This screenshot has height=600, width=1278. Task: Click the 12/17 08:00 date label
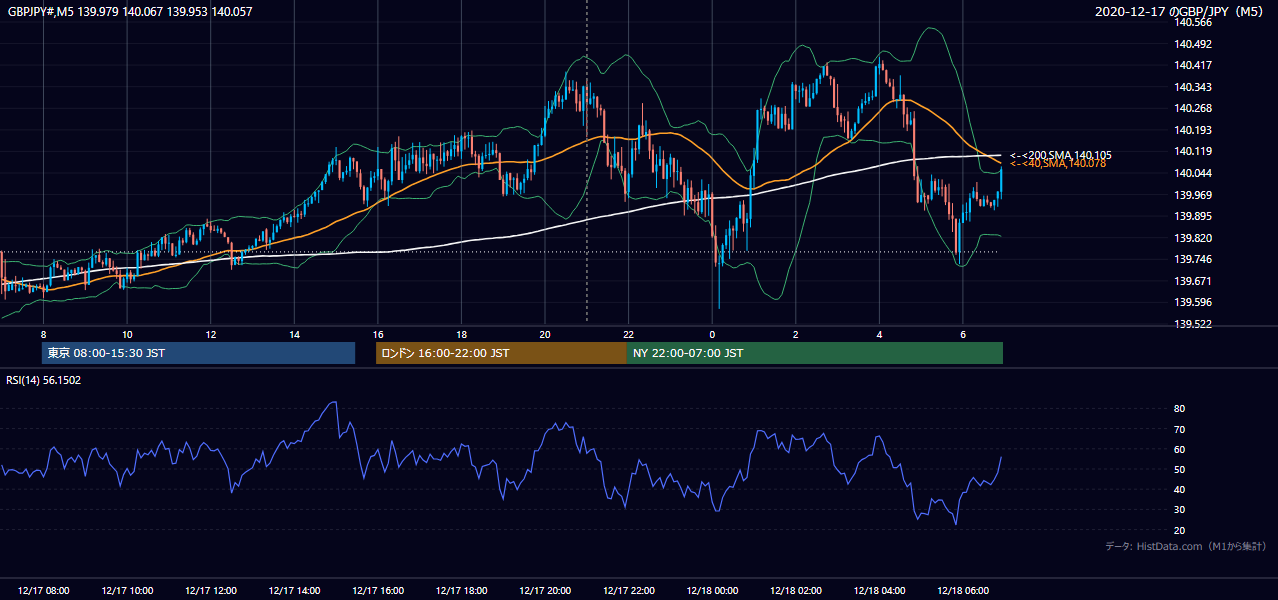(44, 591)
